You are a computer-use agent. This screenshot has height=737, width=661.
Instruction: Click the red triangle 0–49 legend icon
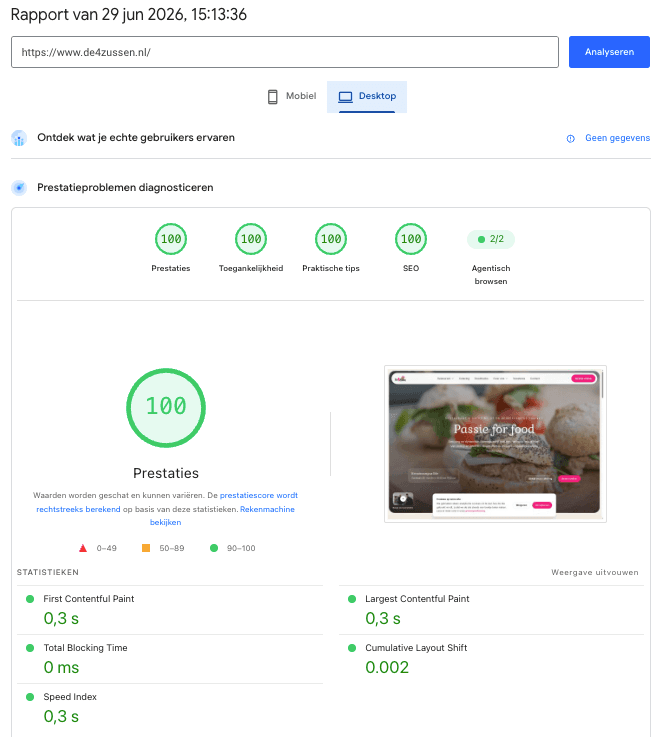point(83,548)
